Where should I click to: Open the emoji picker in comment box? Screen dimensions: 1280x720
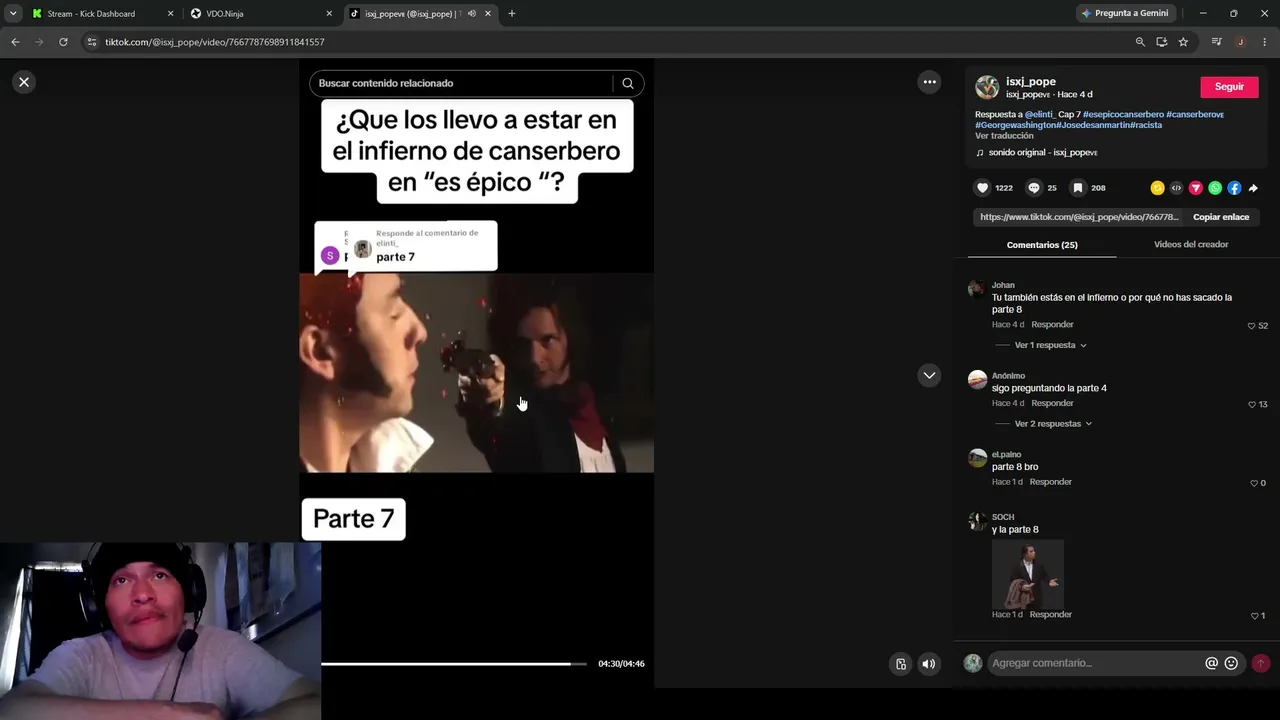point(1231,663)
